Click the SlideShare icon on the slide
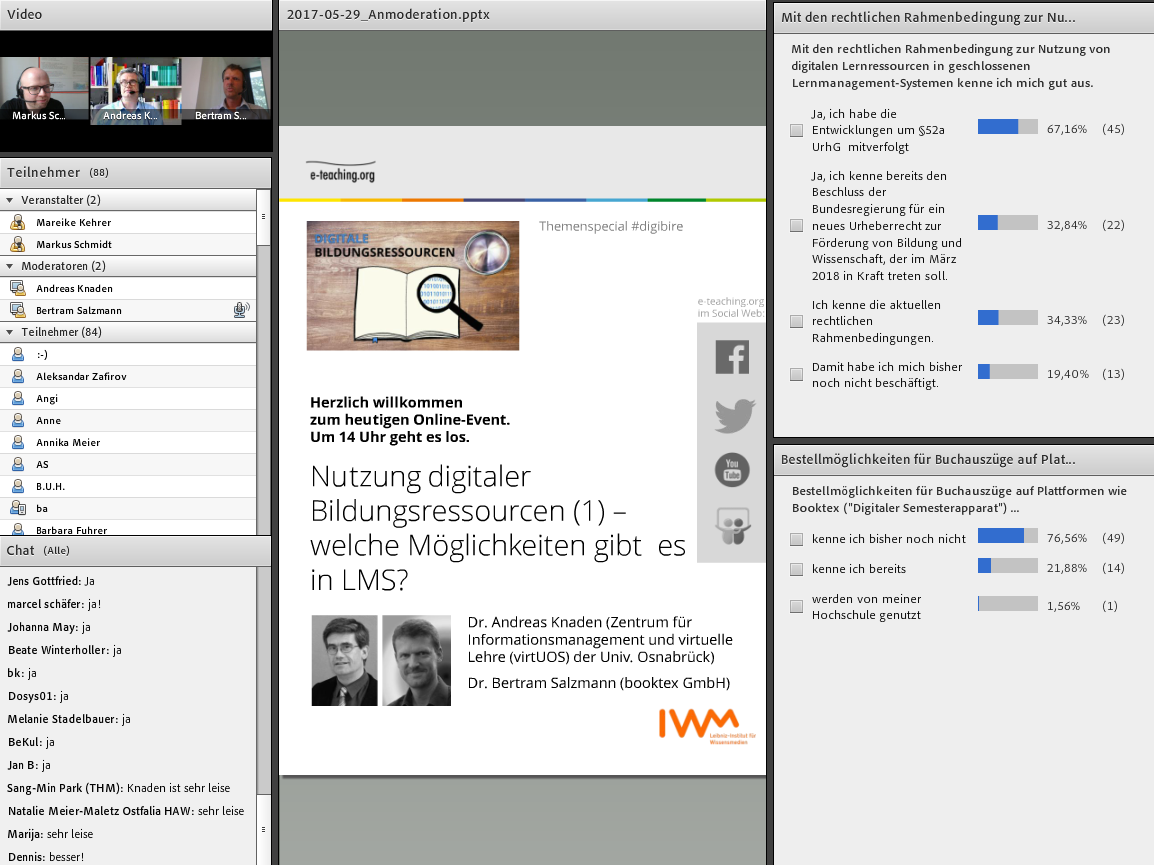 pyautogui.click(x=732, y=526)
